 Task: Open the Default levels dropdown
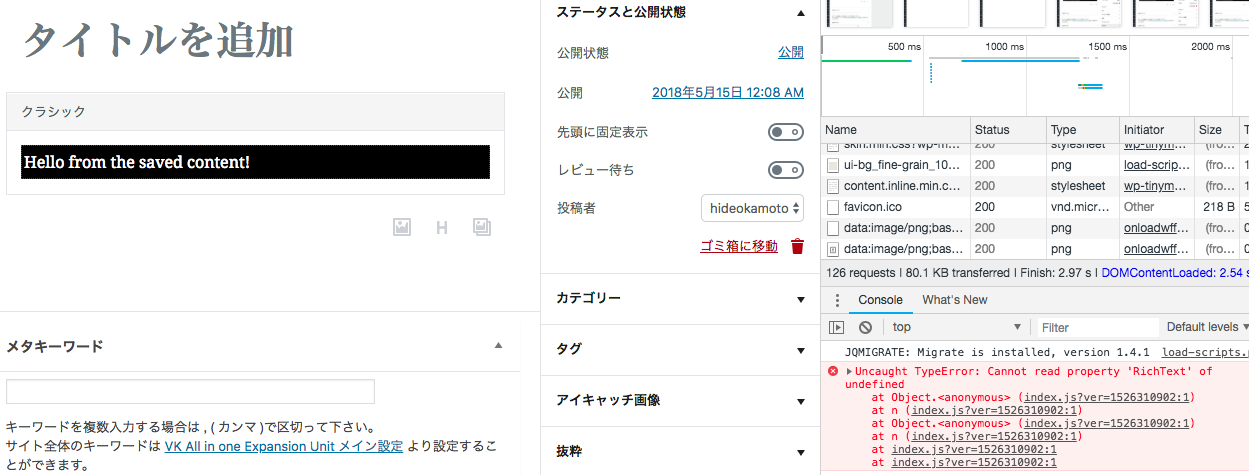(1207, 327)
